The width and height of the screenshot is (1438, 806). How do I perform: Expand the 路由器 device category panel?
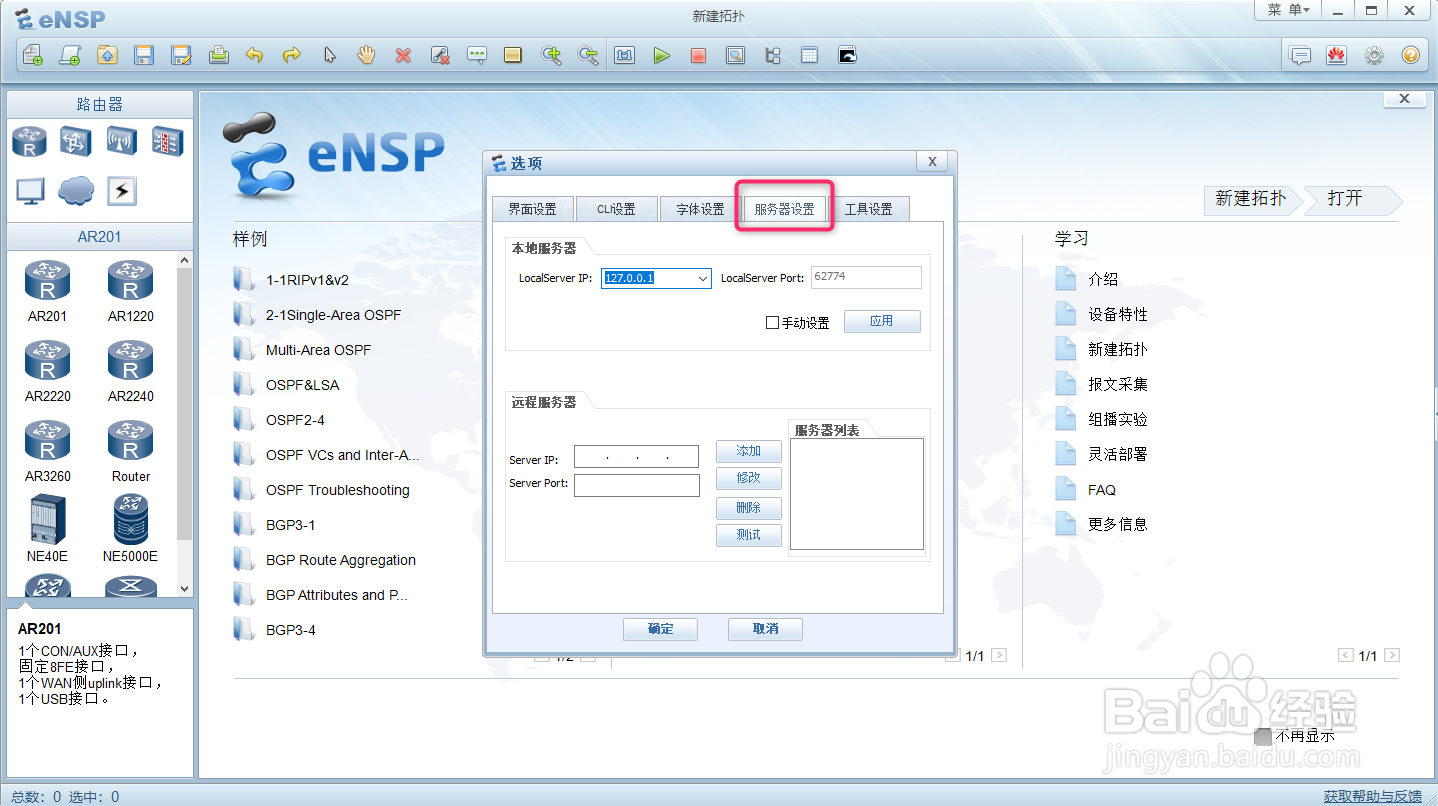click(97, 103)
